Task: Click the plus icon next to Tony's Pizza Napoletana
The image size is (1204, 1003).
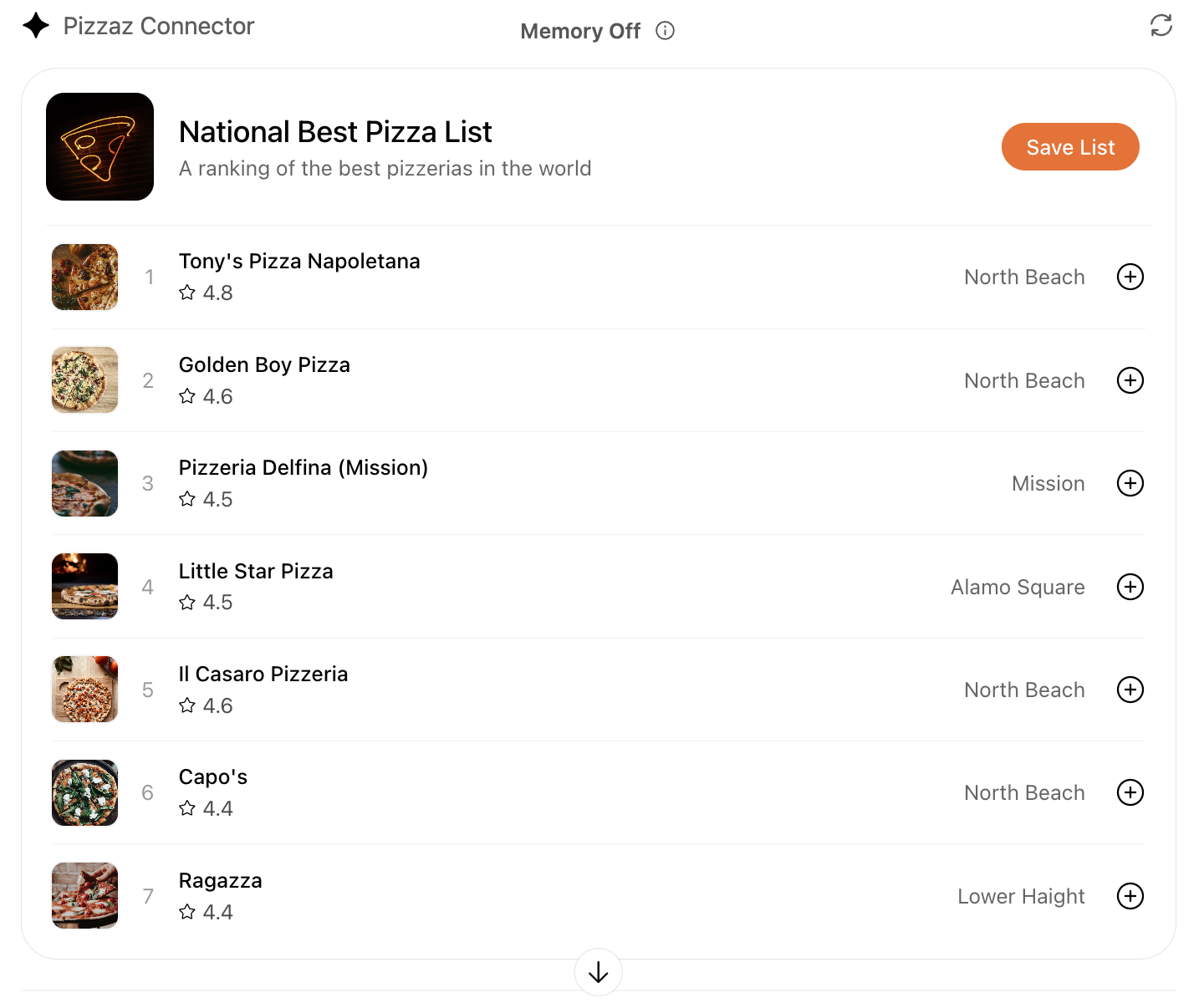Action: (1130, 277)
